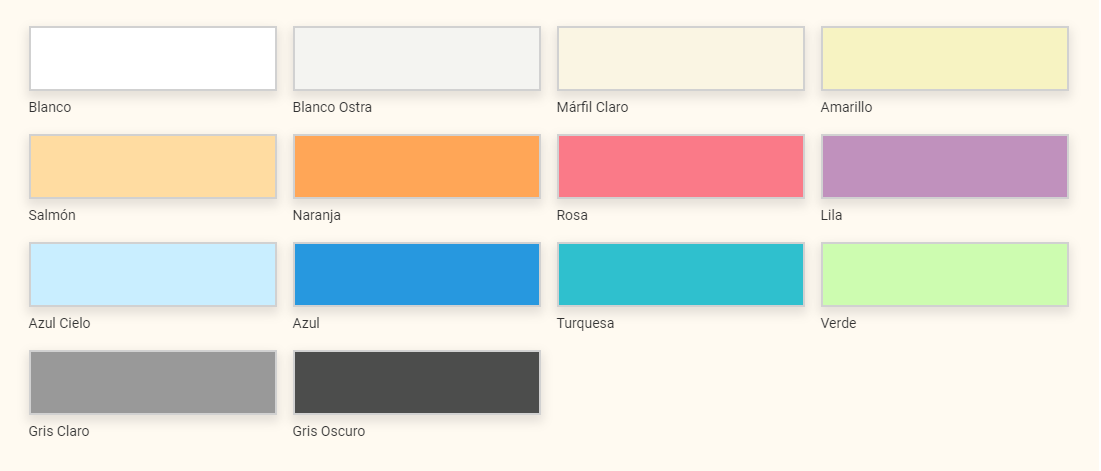Select the Azul blue swatch
Viewport: 1101px width, 471px height.
[416, 274]
